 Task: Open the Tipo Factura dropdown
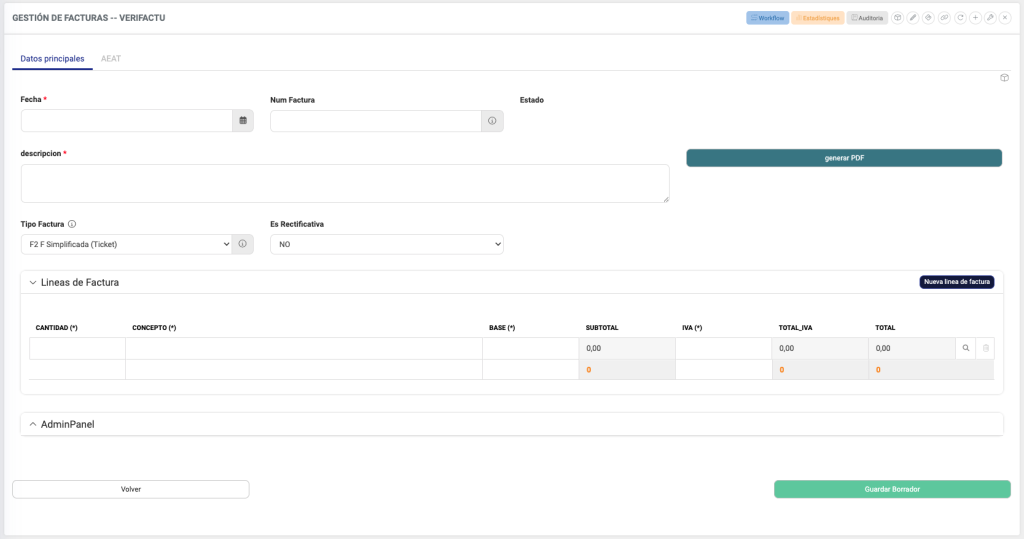pyautogui.click(x=126, y=244)
